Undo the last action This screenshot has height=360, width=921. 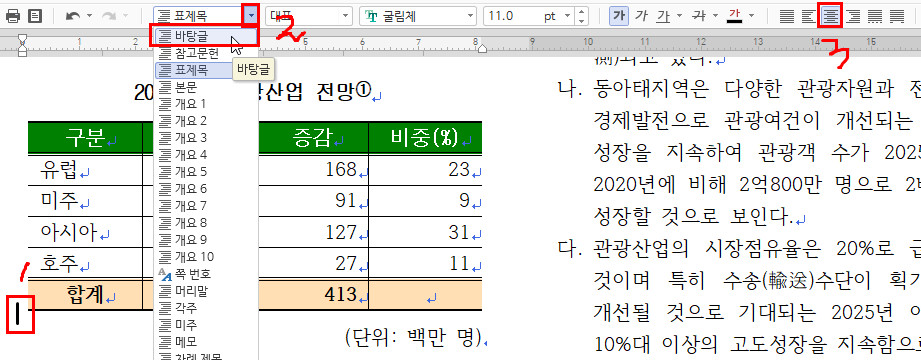(x=73, y=16)
